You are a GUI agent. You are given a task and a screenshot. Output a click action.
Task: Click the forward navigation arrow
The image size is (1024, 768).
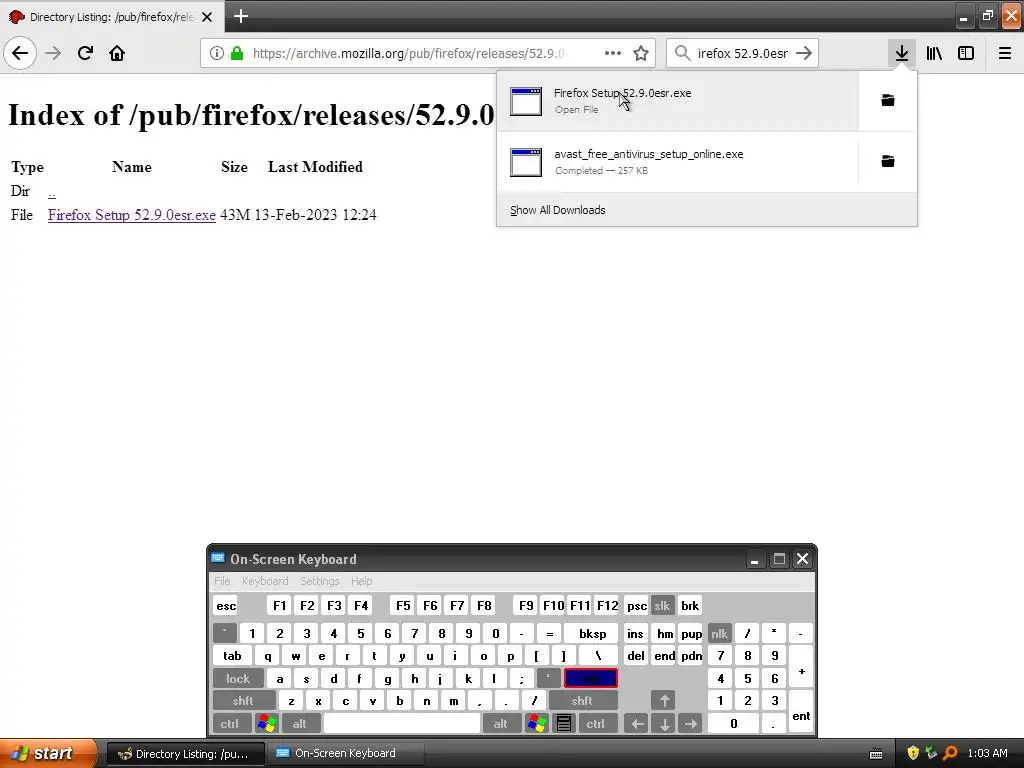(53, 53)
